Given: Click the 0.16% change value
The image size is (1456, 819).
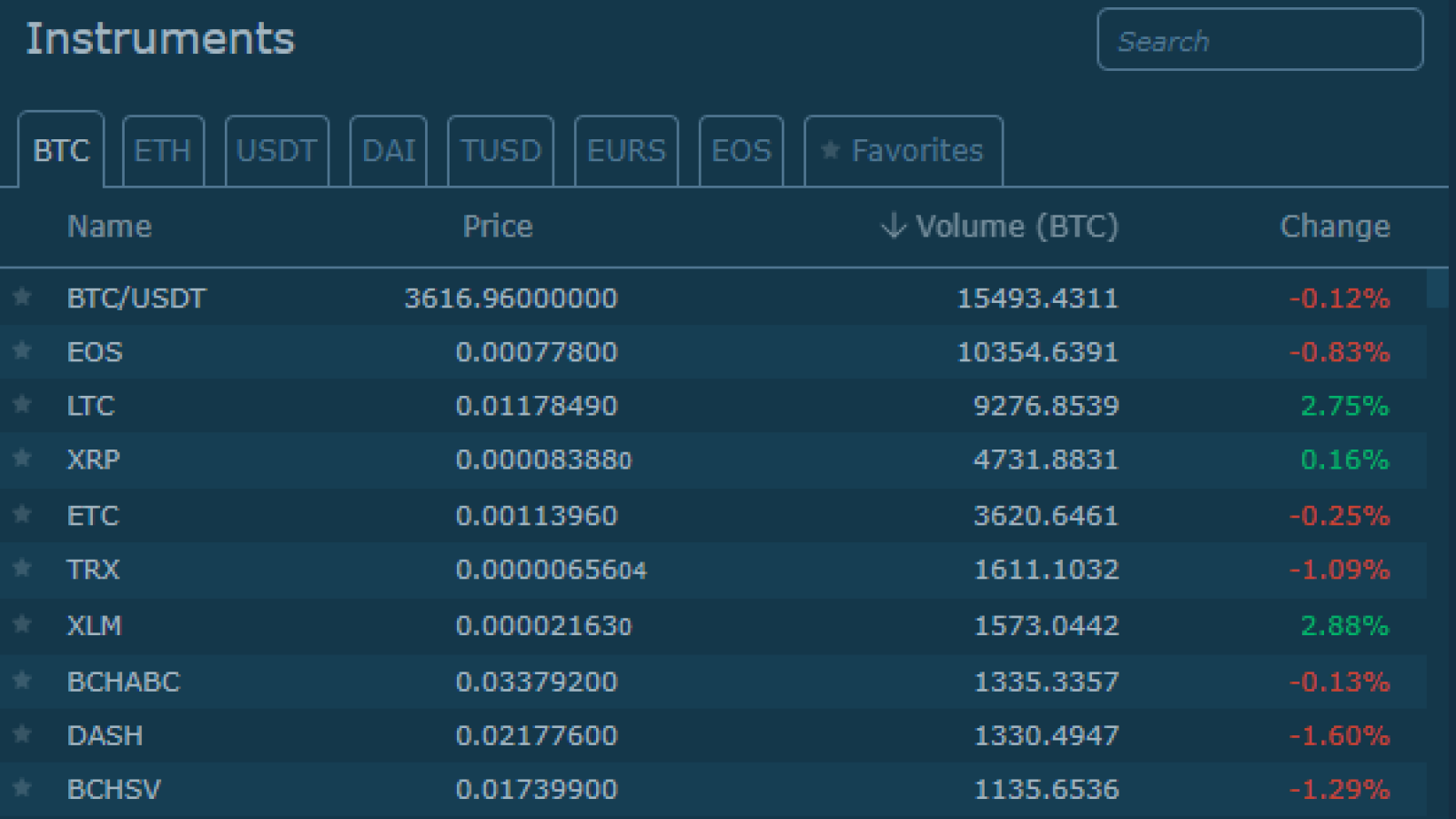Looking at the screenshot, I should tap(1345, 460).
